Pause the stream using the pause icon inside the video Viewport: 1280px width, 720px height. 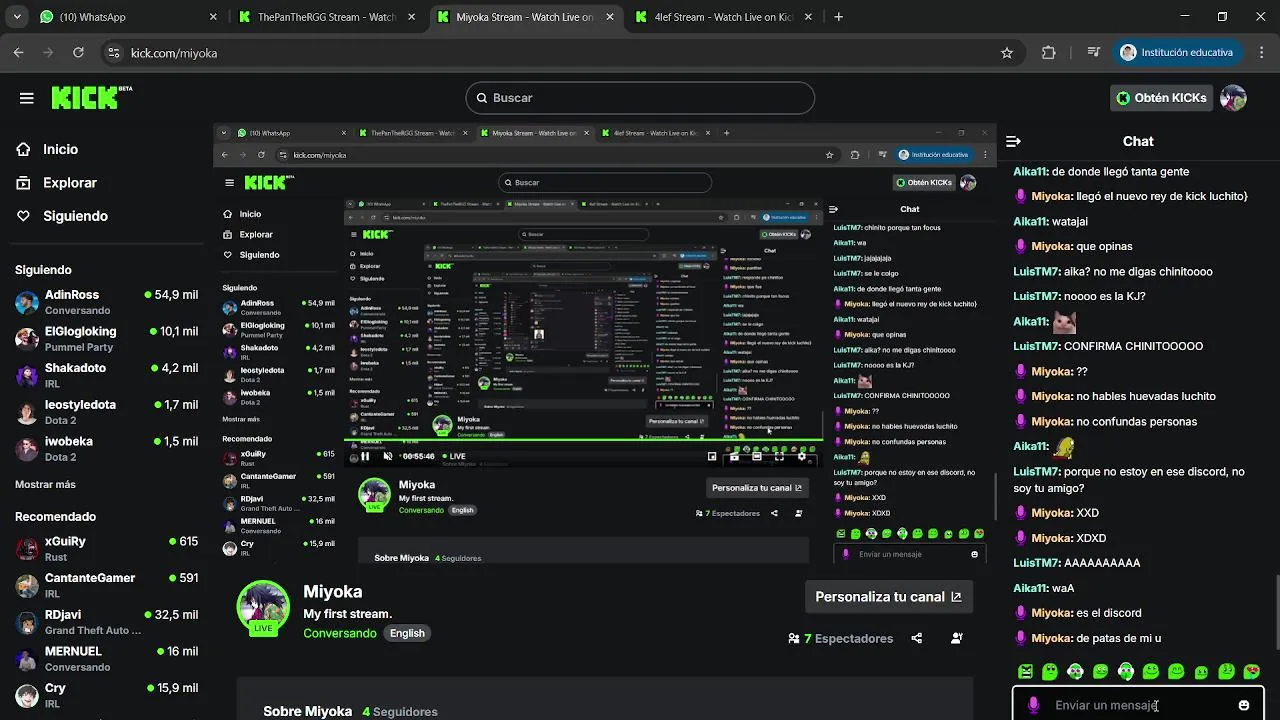[x=365, y=456]
